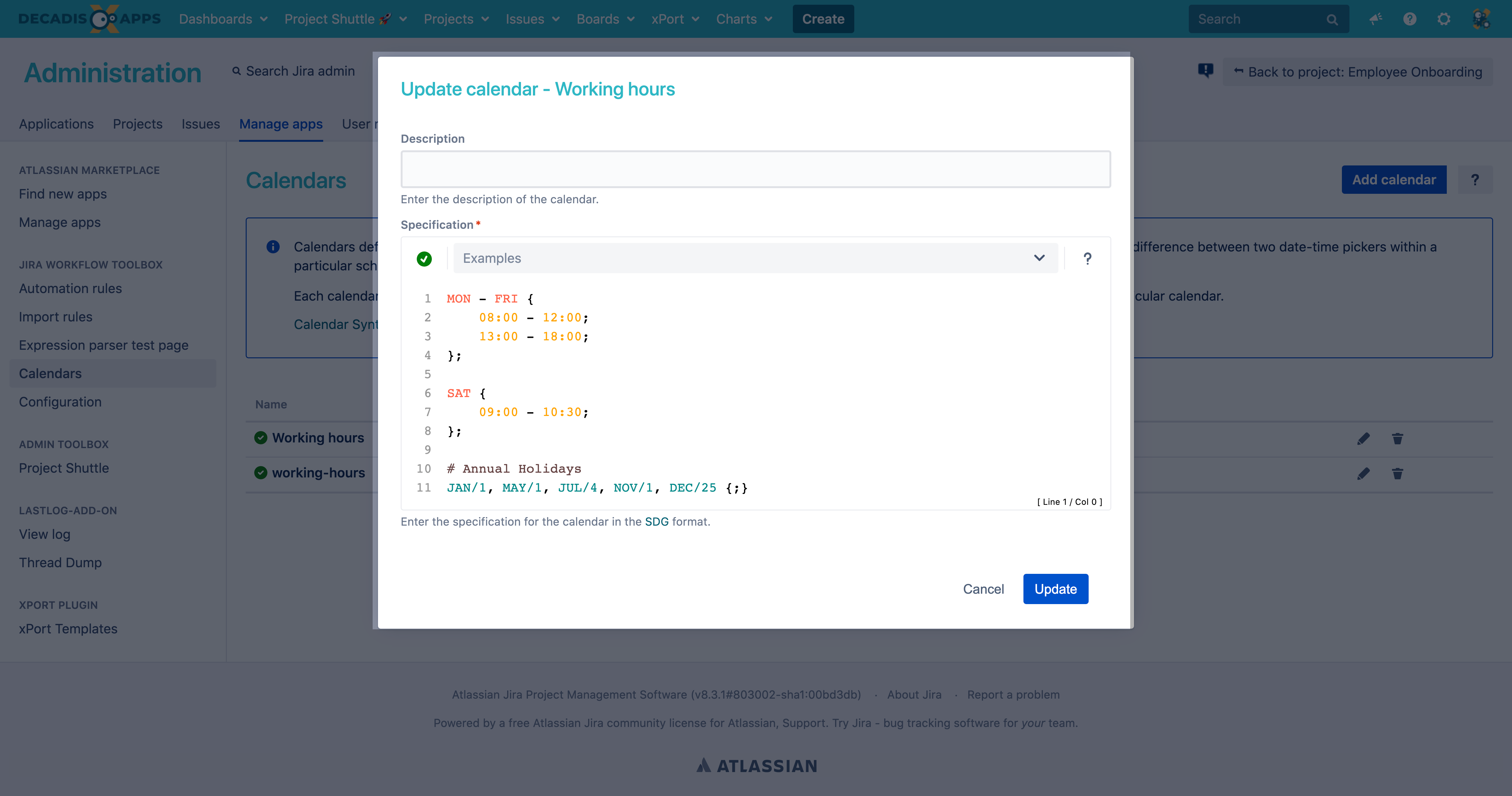Open Project Shuttle in the Admin Toolbox sidebar
The width and height of the screenshot is (1512, 796).
point(64,468)
